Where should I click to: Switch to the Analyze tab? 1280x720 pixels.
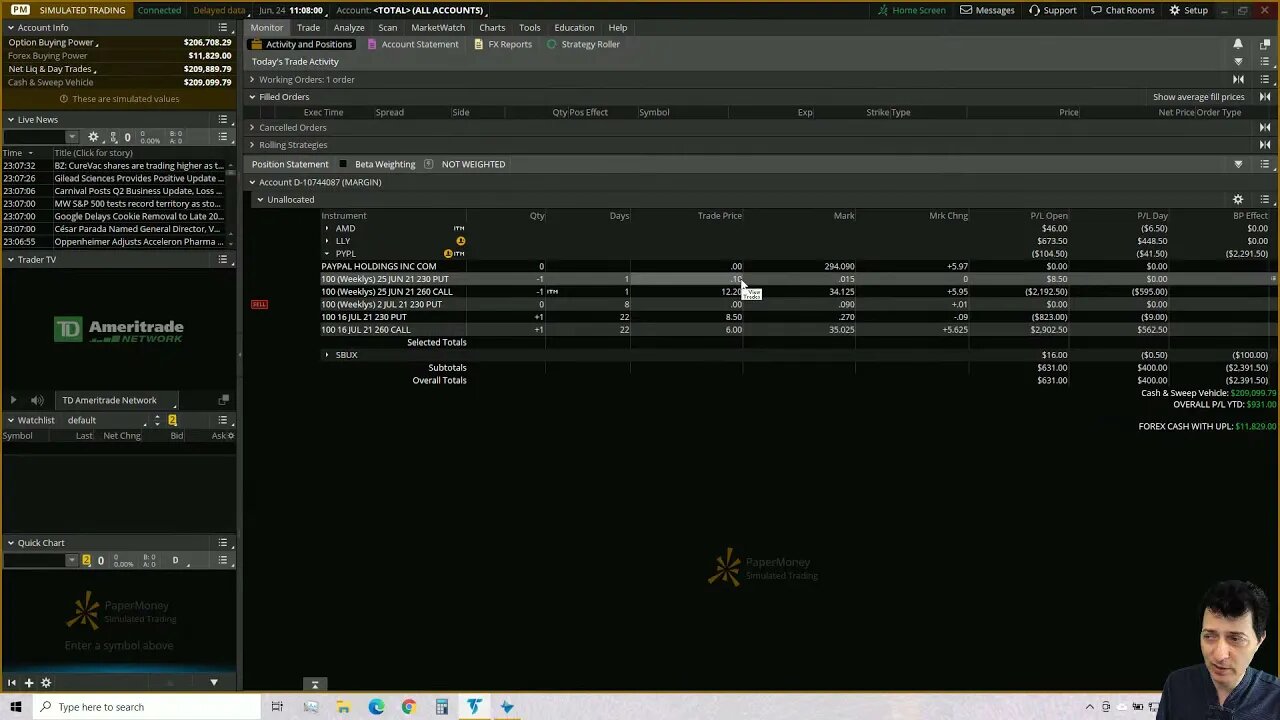click(x=349, y=27)
